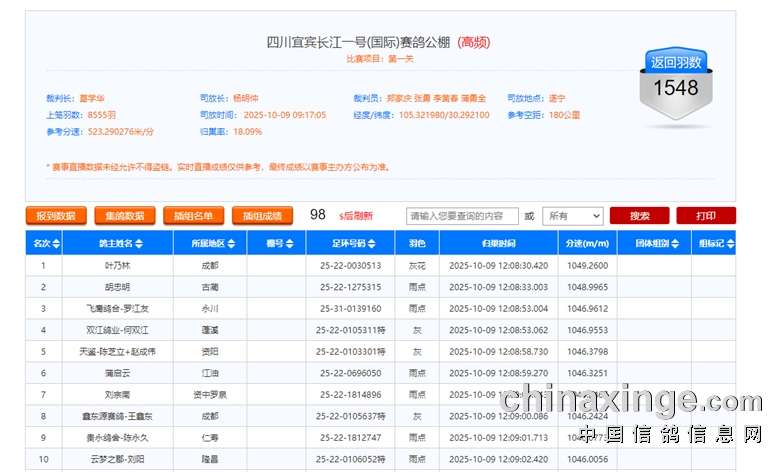780x472 pixels.
Task: Click the 分速(m/m) column header
Action: coord(587,243)
